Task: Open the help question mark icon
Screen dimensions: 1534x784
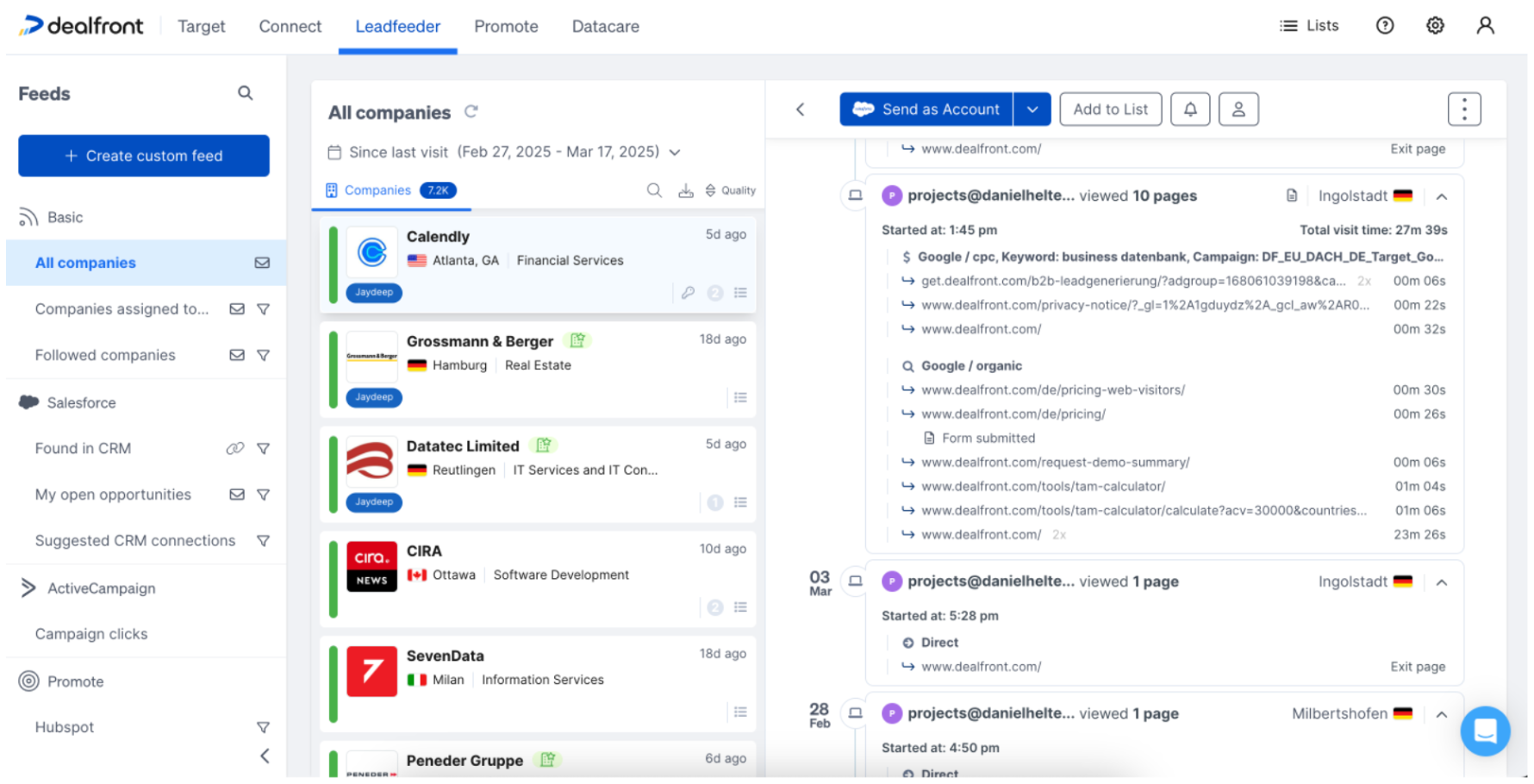Action: 1385,26
